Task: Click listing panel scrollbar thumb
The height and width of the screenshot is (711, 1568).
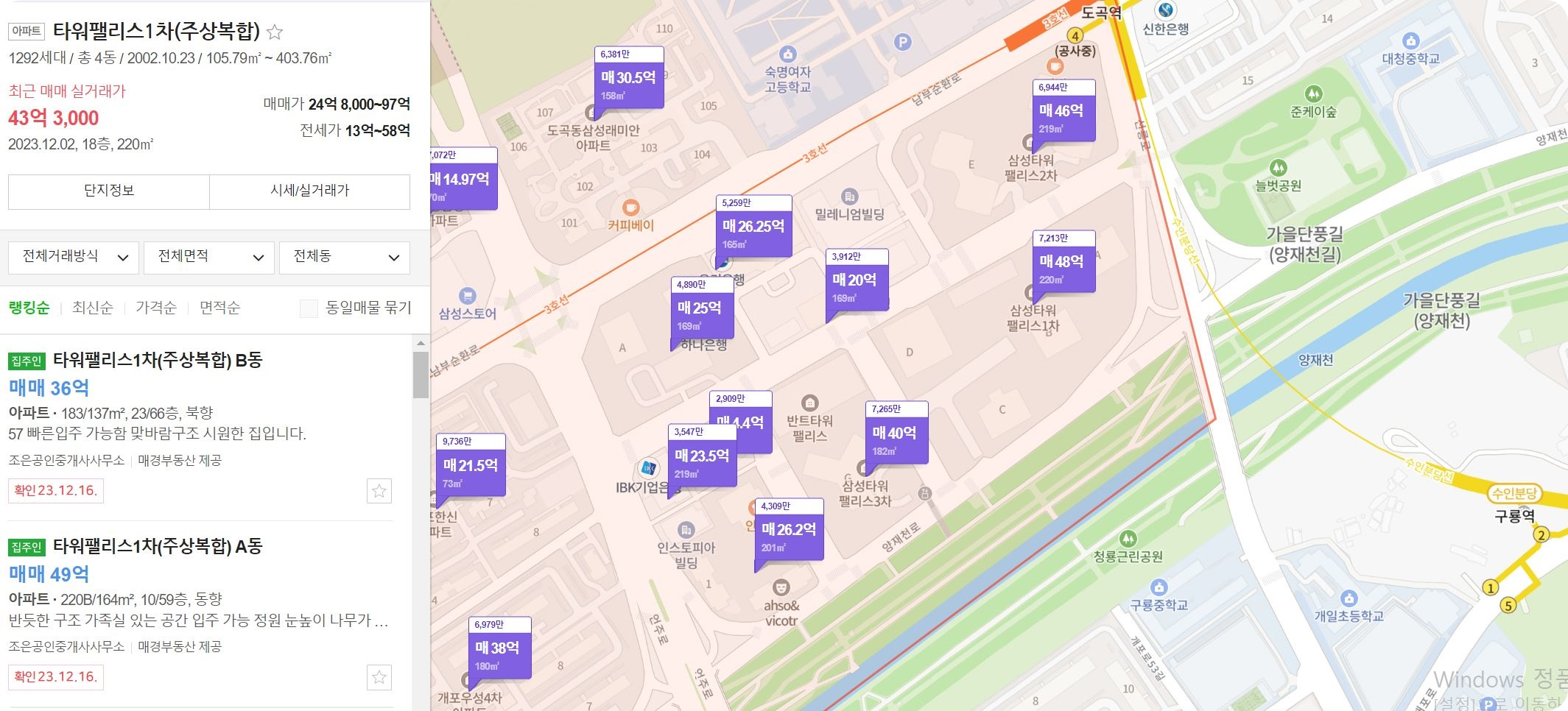Action: (x=421, y=375)
